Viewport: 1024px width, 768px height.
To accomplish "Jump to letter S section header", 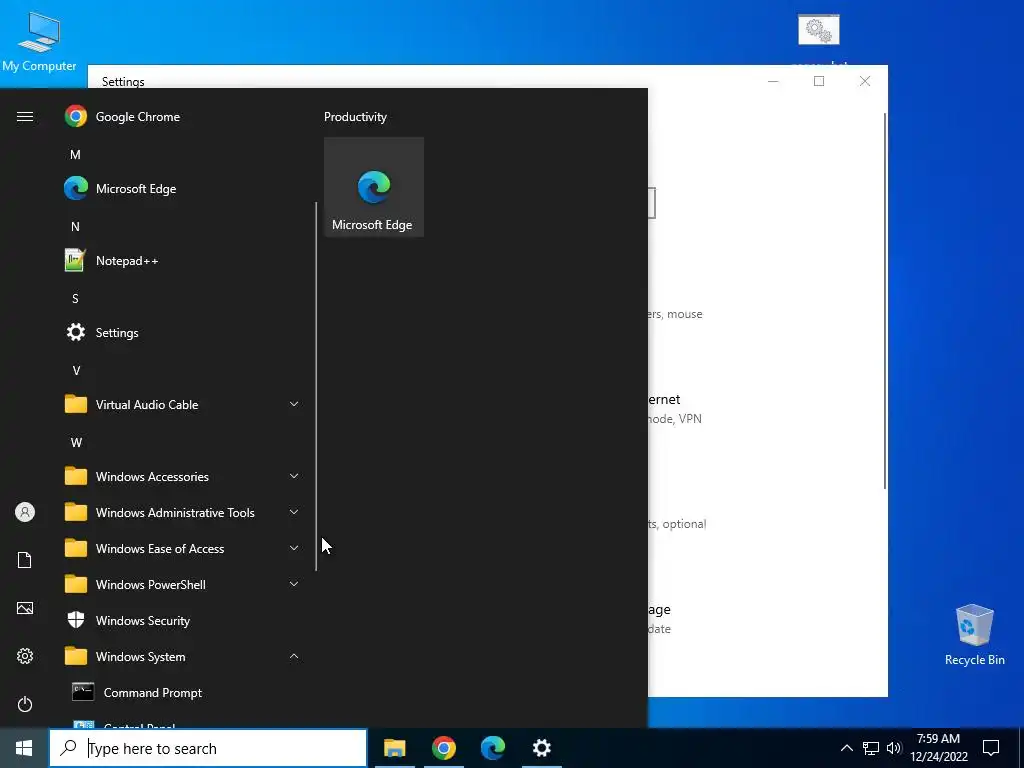I will click(75, 298).
